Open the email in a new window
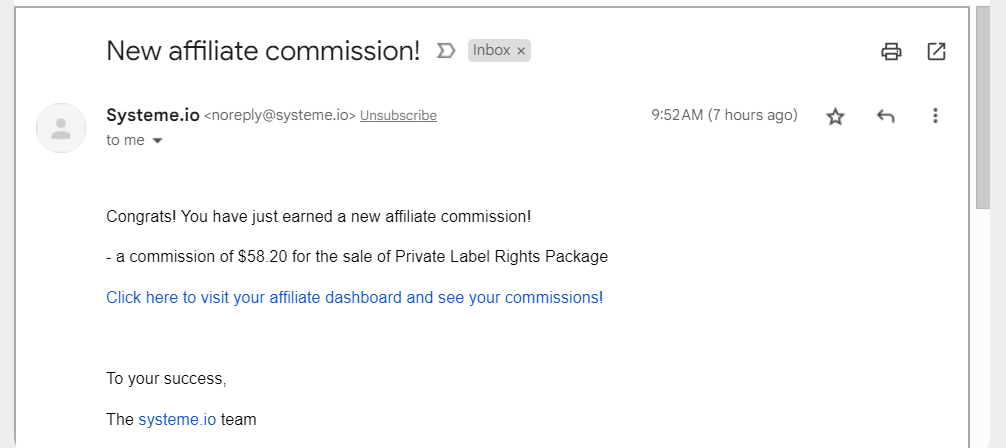Screen dimensions: 1006x448 tap(936, 51)
